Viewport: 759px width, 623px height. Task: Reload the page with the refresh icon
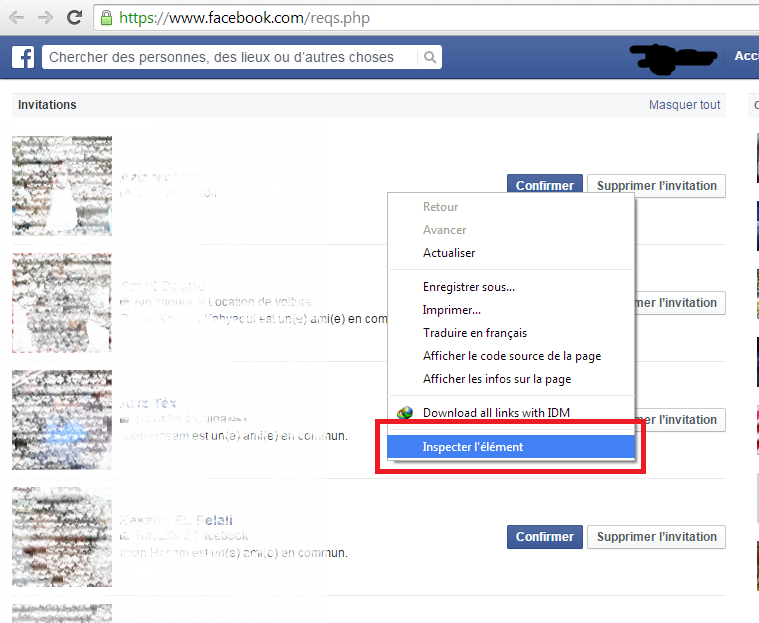point(74,18)
